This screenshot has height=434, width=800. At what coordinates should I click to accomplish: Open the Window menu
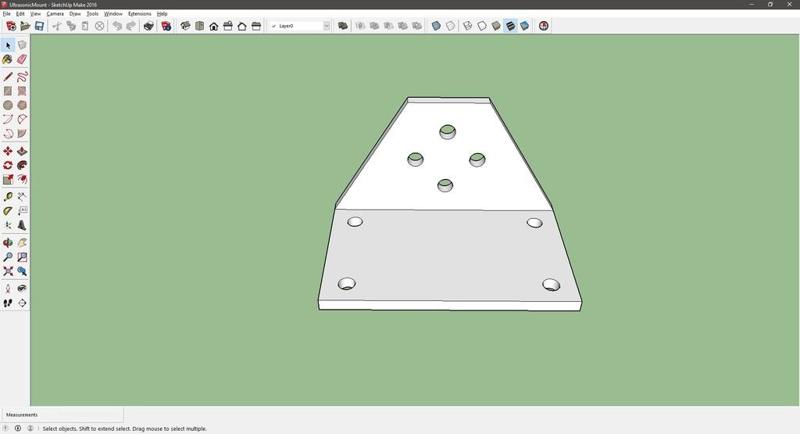tap(113, 14)
